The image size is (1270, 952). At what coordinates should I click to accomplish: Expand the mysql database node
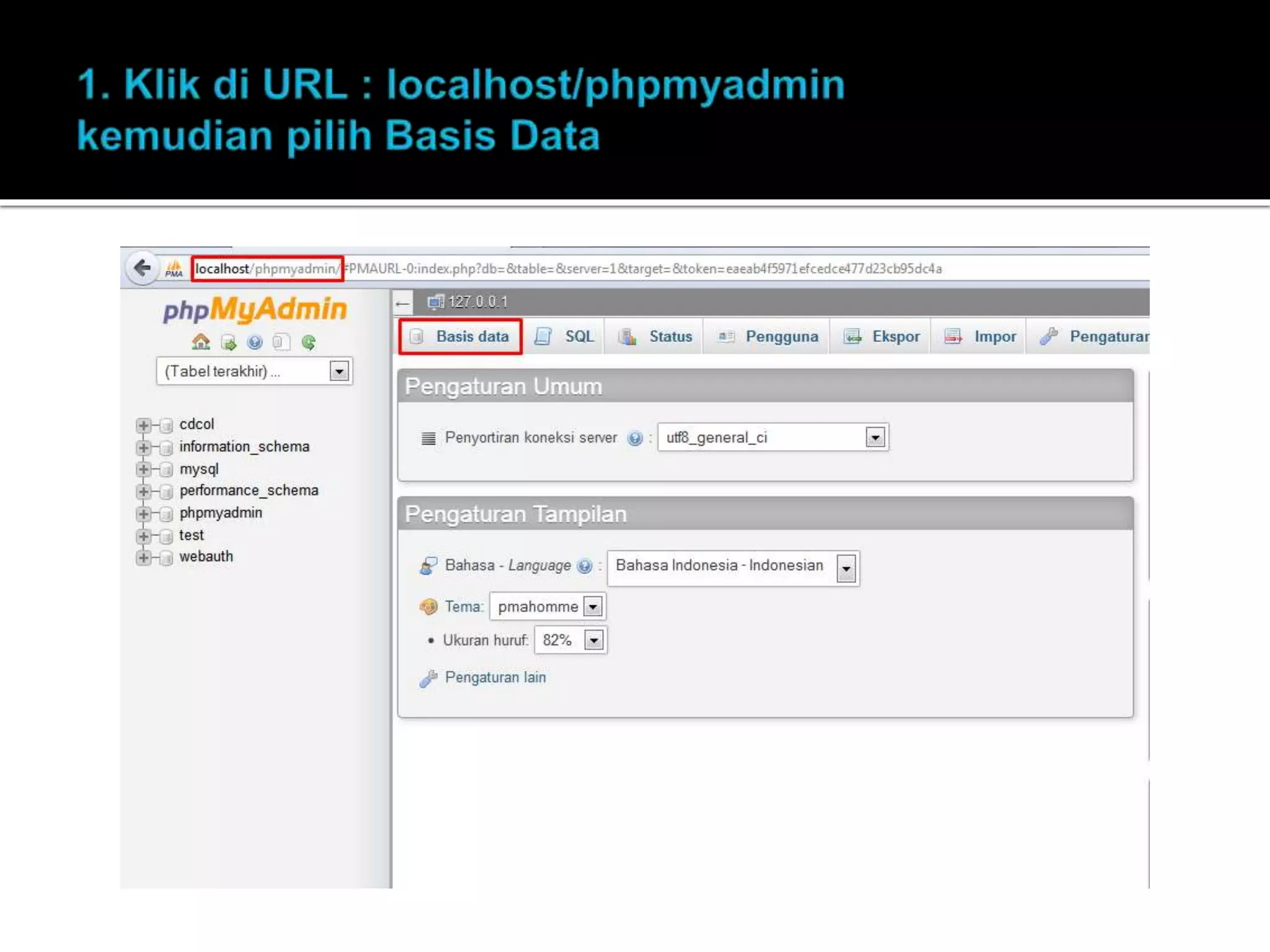(143, 469)
